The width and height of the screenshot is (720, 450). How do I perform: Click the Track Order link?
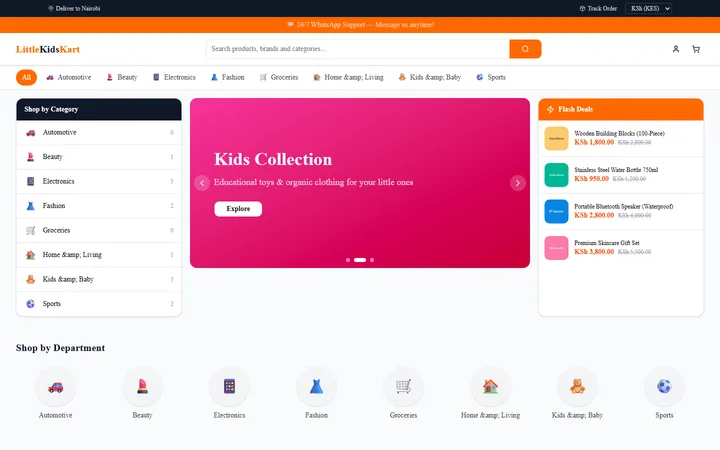coord(598,8)
